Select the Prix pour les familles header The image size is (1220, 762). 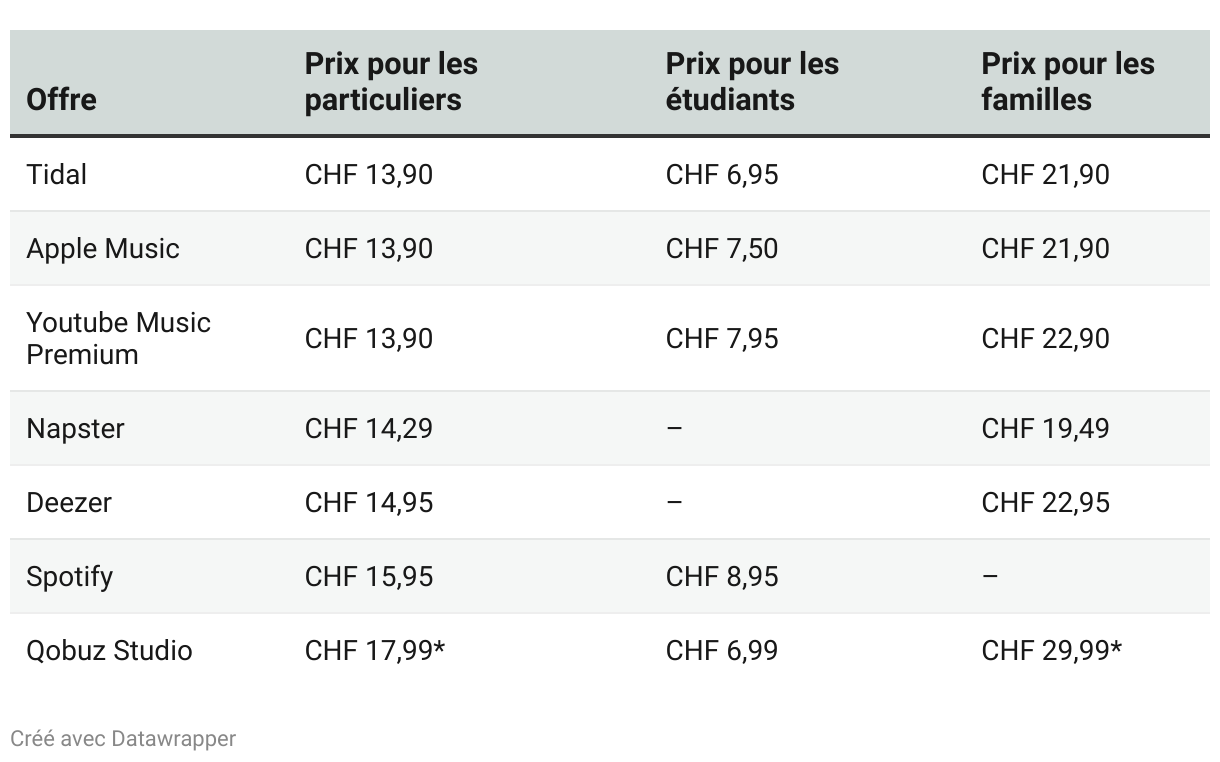click(x=1067, y=82)
